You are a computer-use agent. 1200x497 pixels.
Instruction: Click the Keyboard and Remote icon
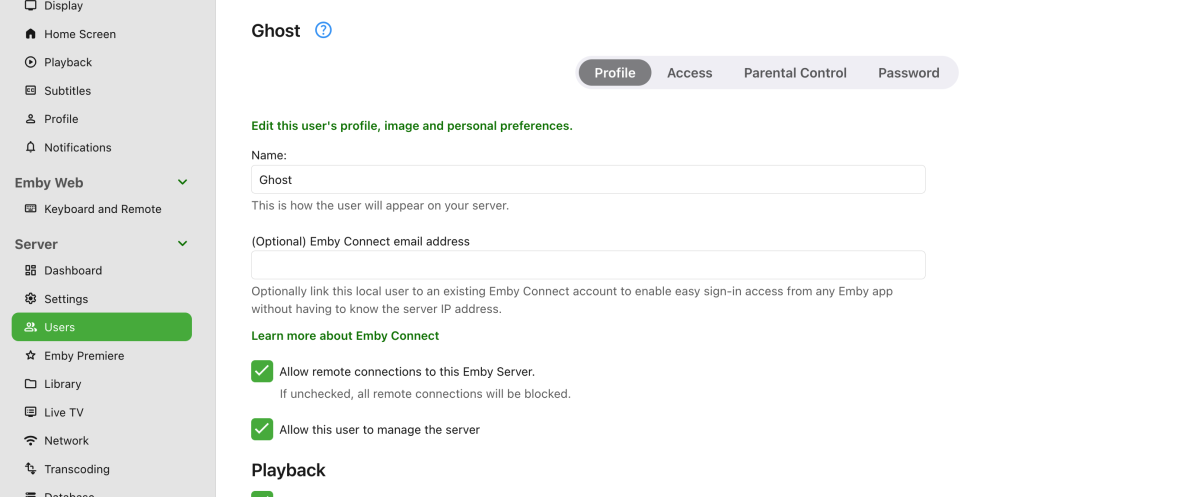(x=30, y=209)
